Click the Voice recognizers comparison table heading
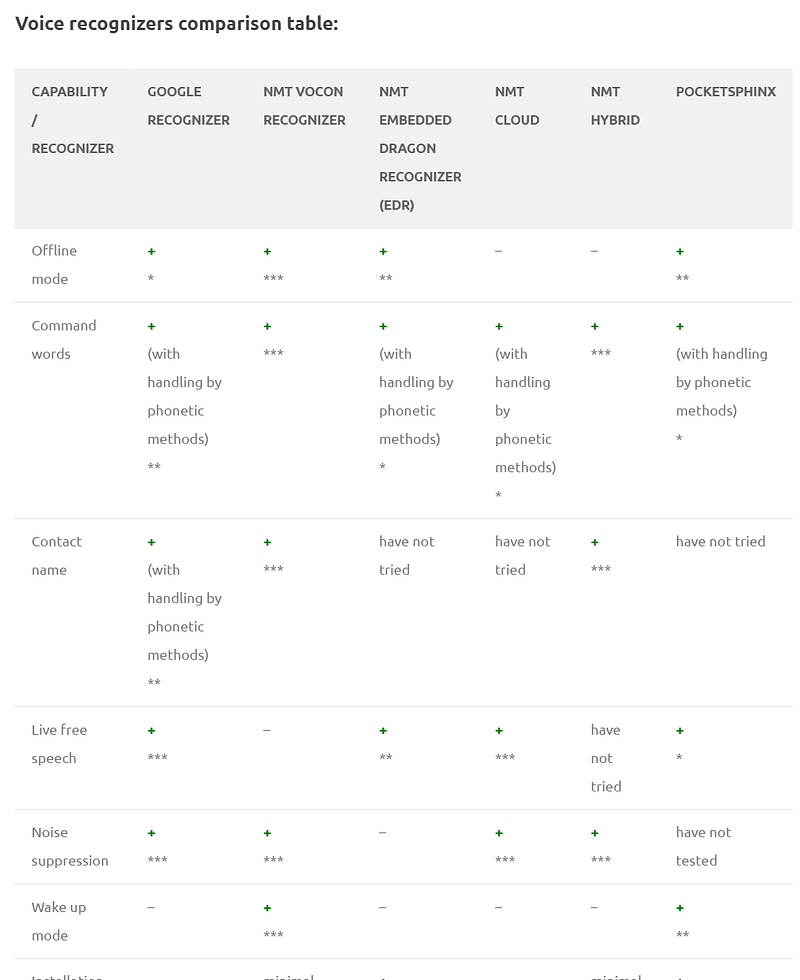The width and height of the screenshot is (800, 980). 176,23
